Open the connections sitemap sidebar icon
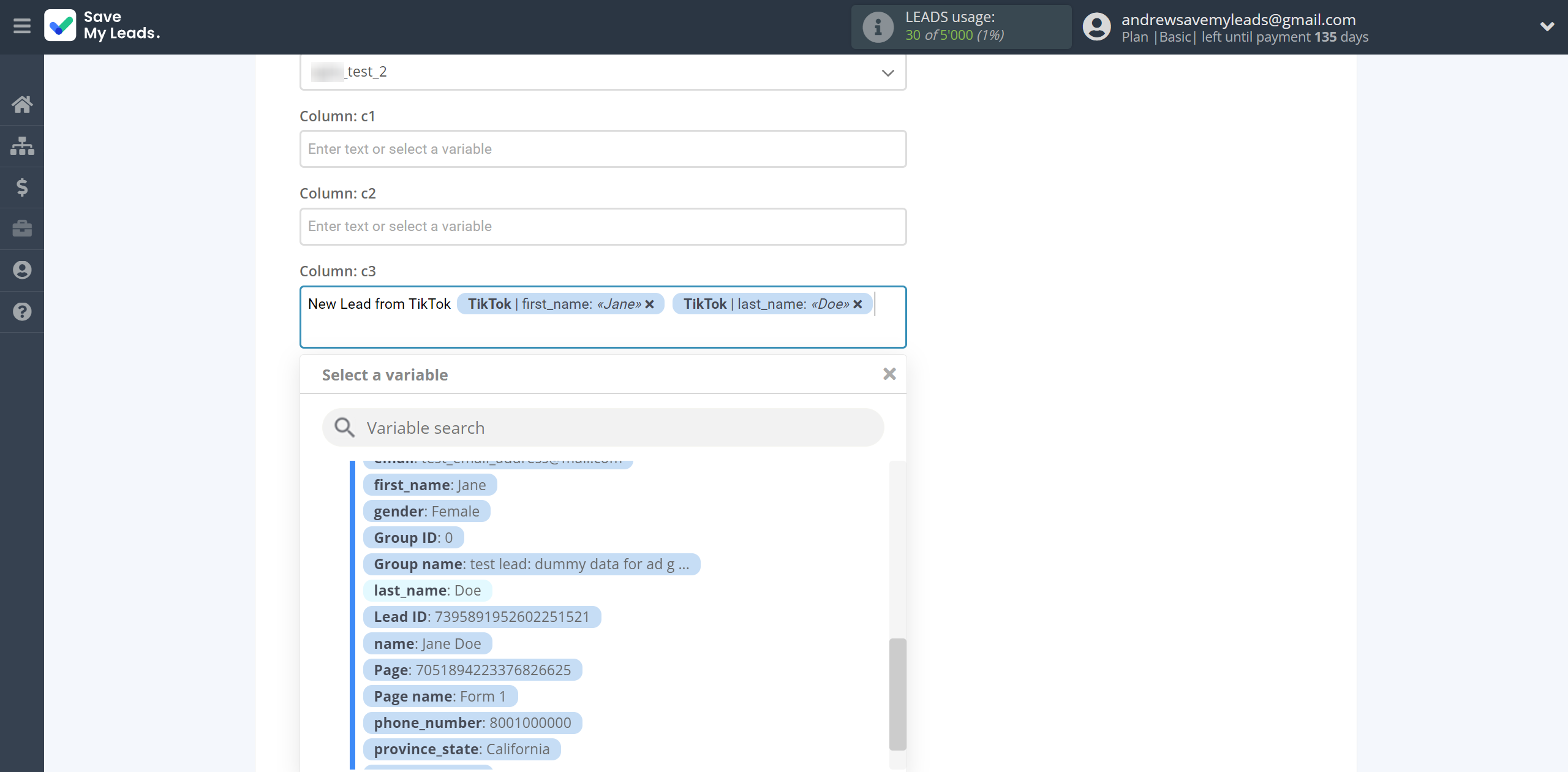 (x=22, y=146)
